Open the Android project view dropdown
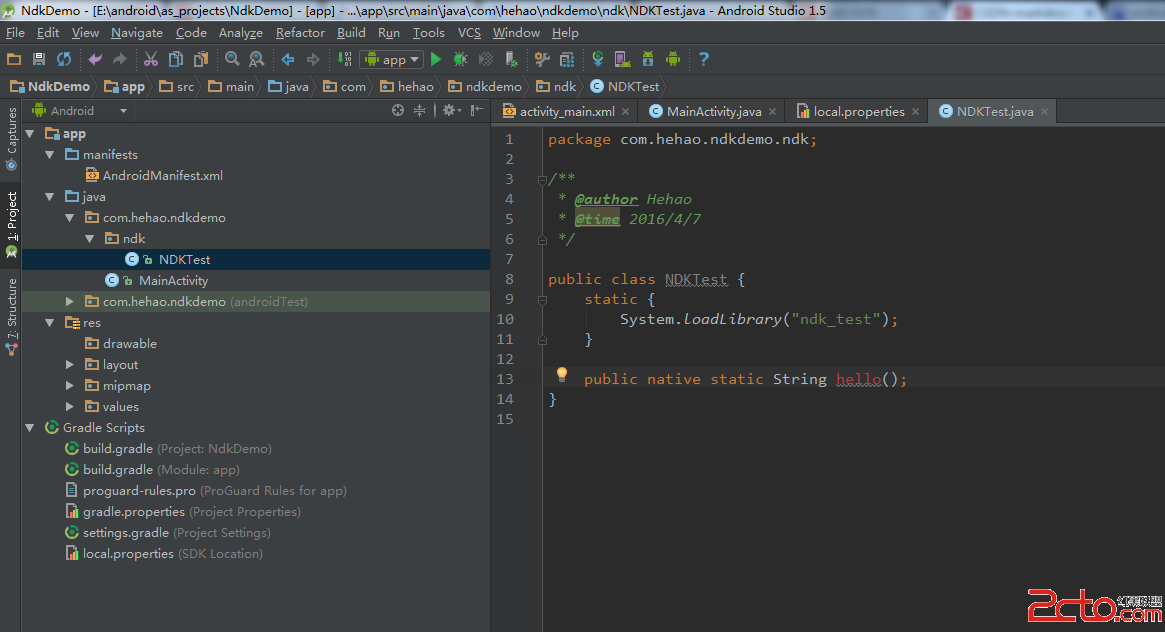Image resolution: width=1165 pixels, height=632 pixels. click(x=80, y=111)
